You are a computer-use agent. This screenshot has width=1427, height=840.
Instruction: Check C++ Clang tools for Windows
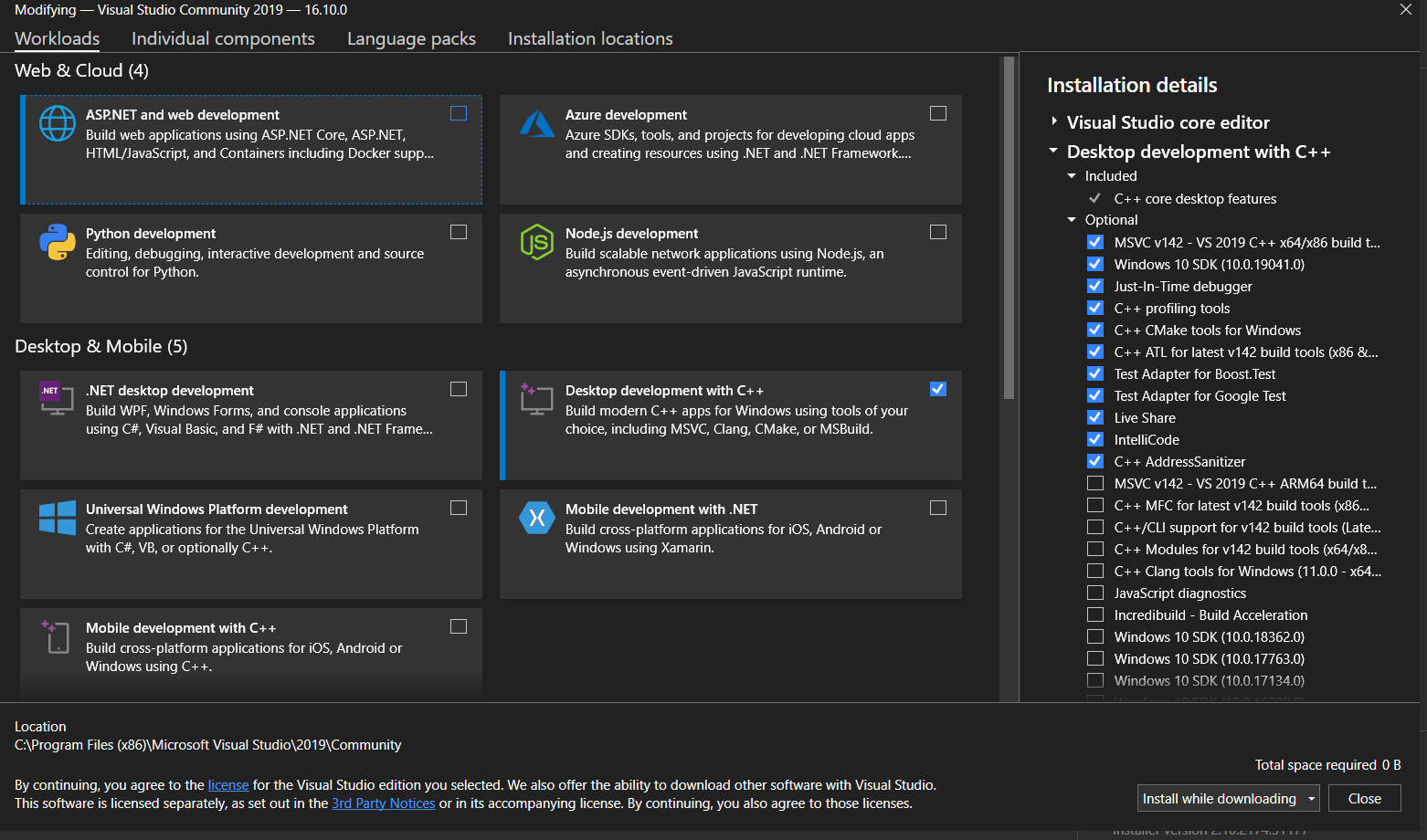pyautogui.click(x=1095, y=571)
